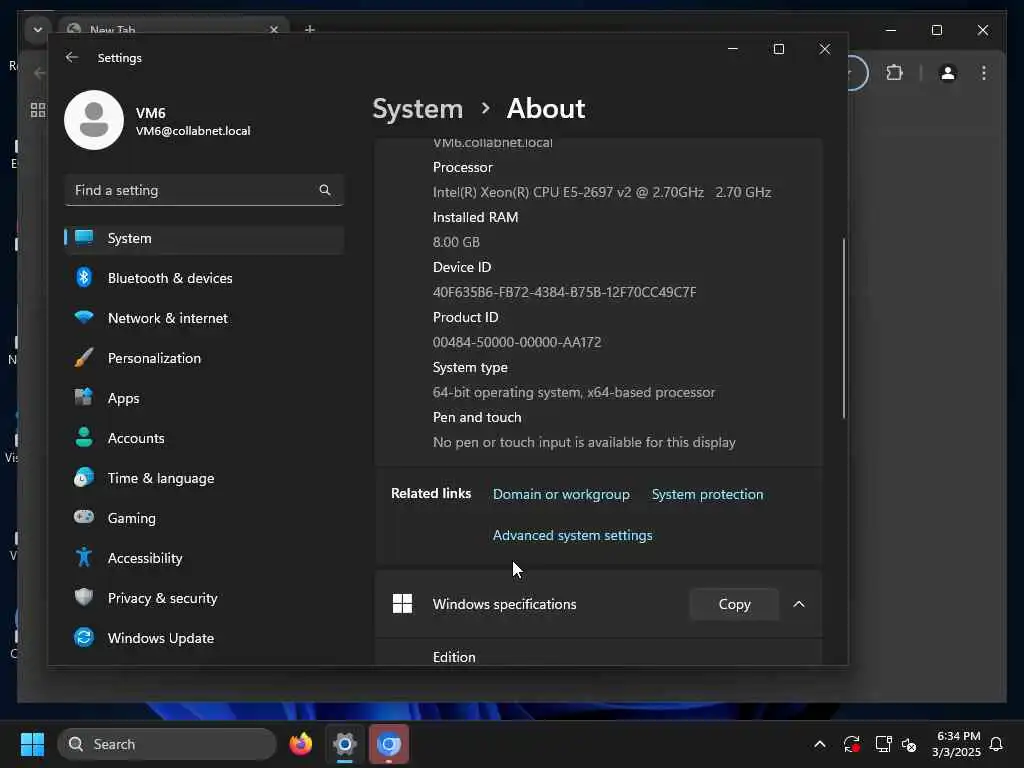Open System protection link
Viewport: 1024px width, 768px height.
click(707, 494)
